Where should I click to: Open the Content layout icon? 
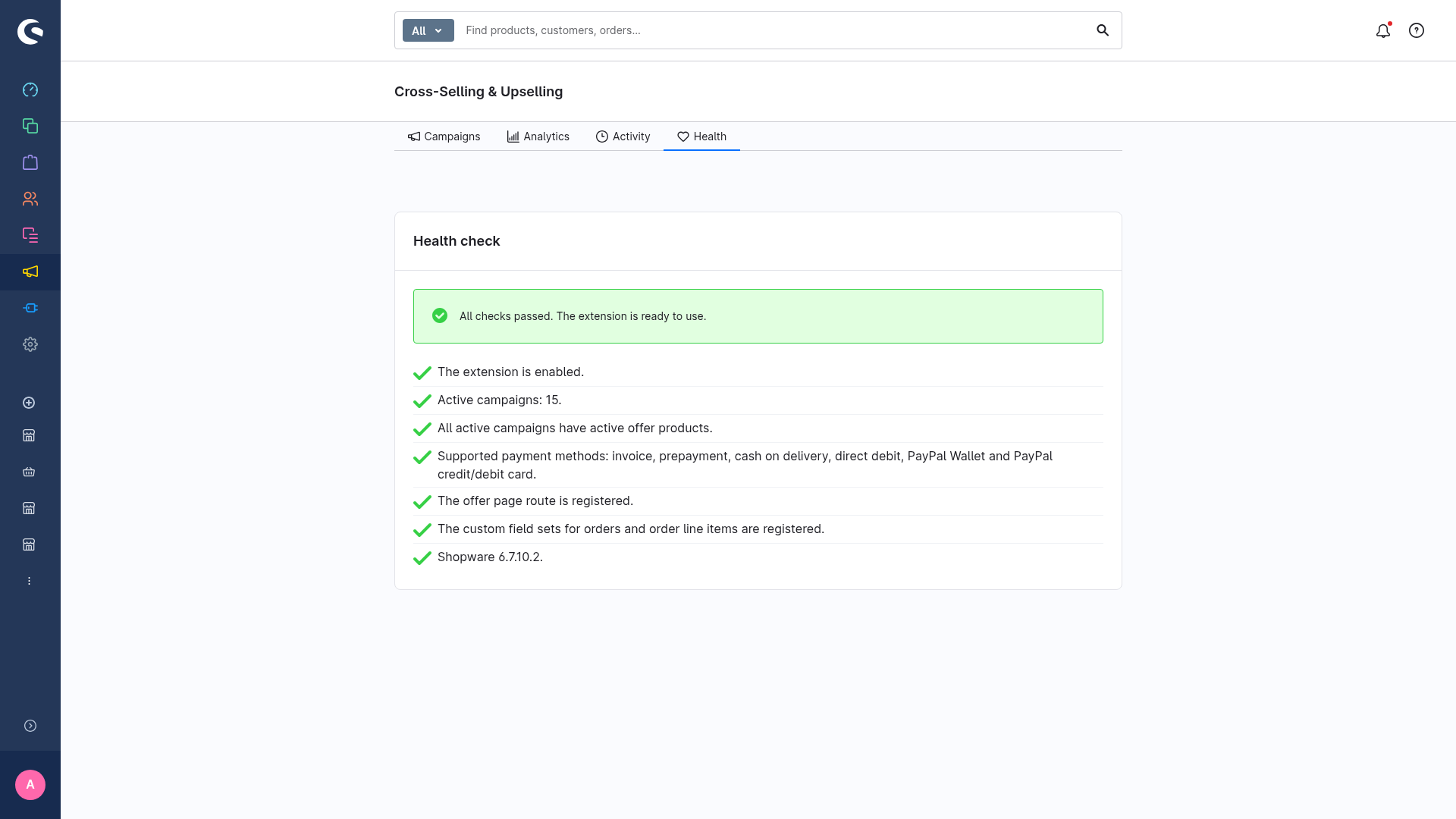click(x=30, y=235)
